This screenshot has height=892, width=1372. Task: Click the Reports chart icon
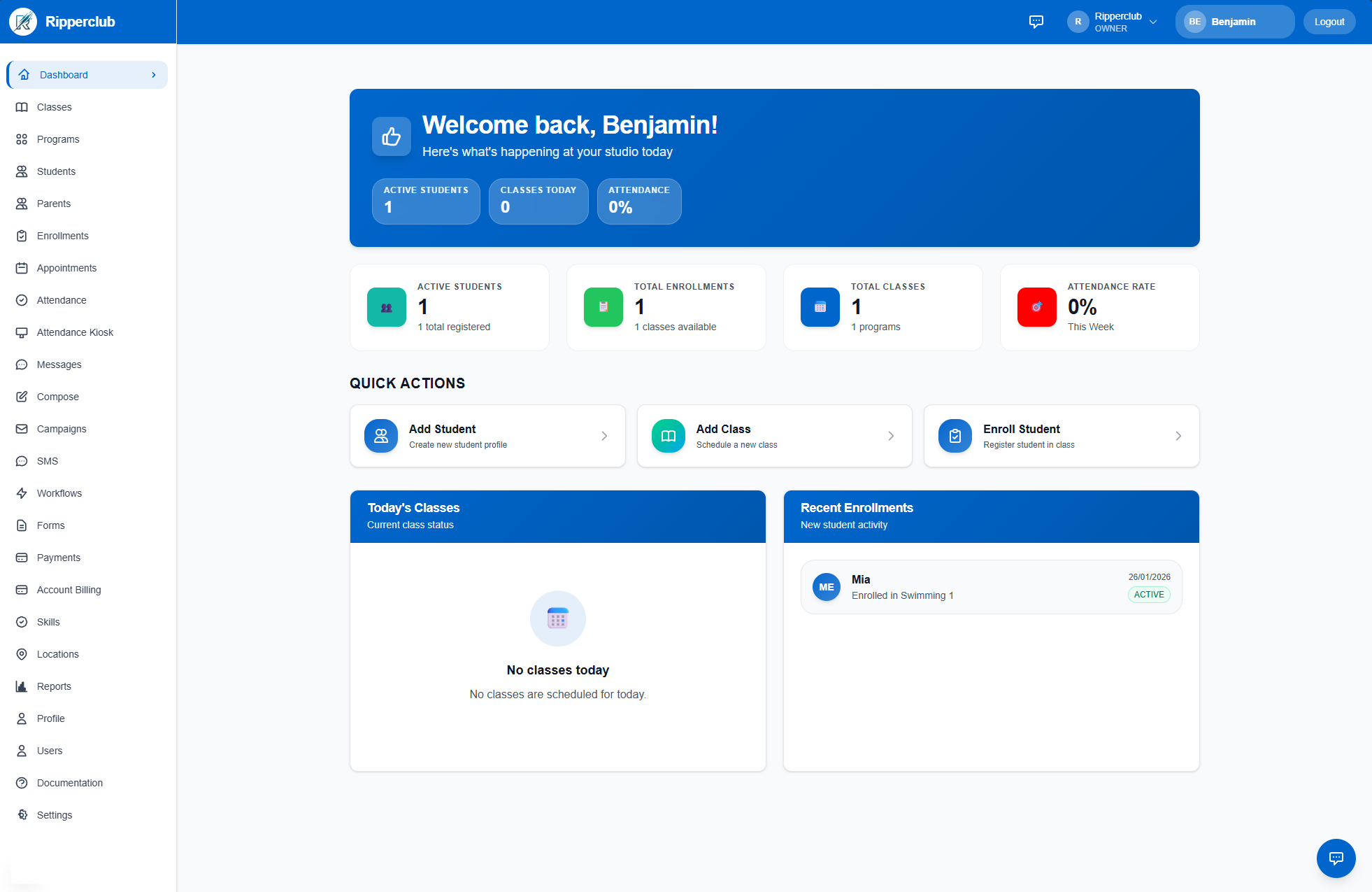pyautogui.click(x=22, y=686)
